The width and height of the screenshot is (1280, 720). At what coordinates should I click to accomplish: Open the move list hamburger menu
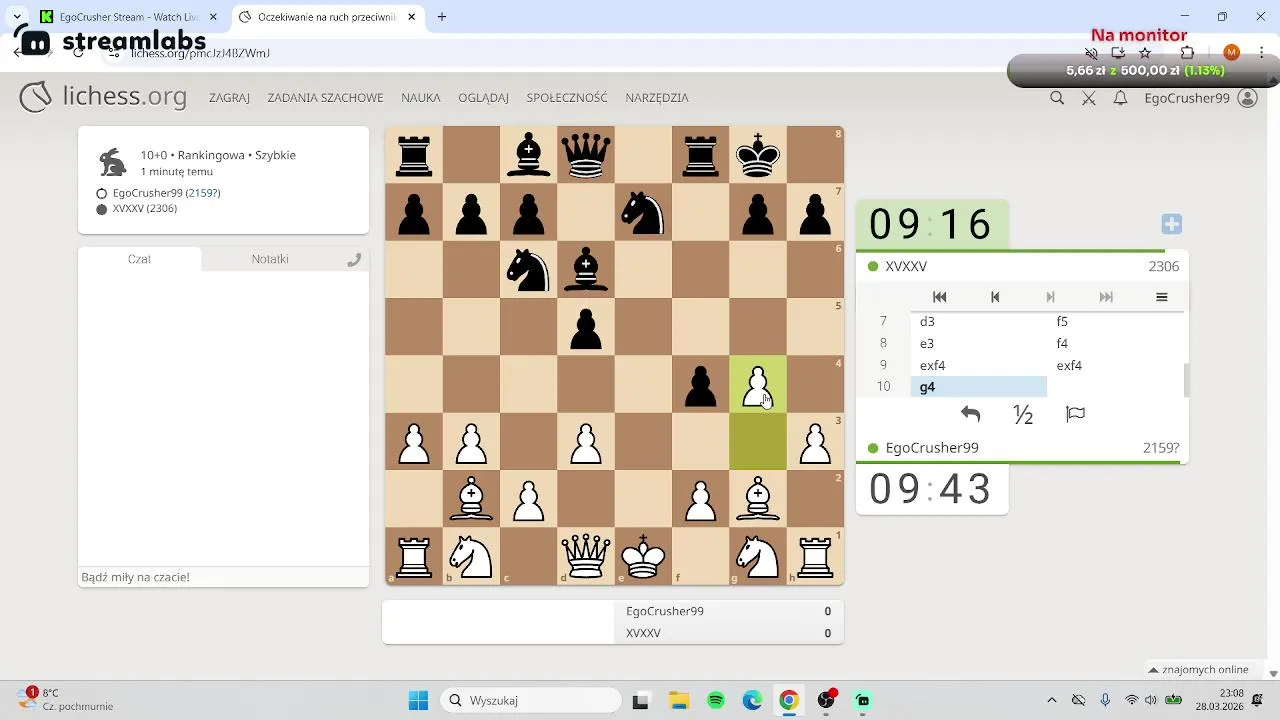1161,297
